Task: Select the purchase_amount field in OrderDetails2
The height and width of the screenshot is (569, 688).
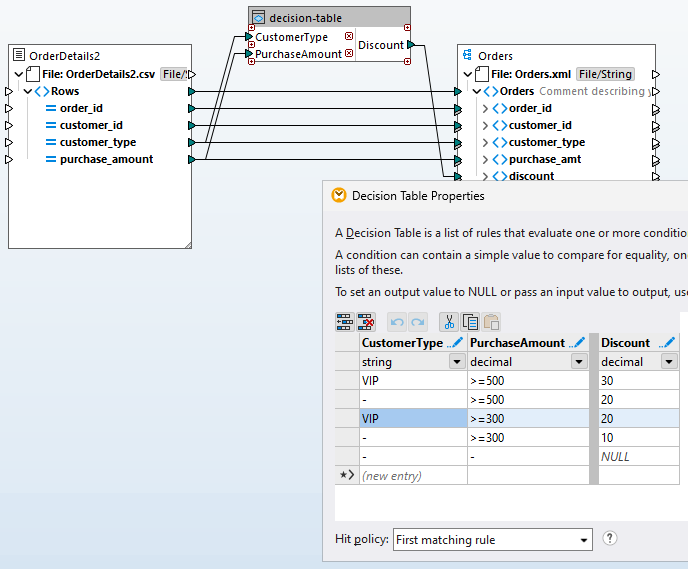Action: [106, 159]
